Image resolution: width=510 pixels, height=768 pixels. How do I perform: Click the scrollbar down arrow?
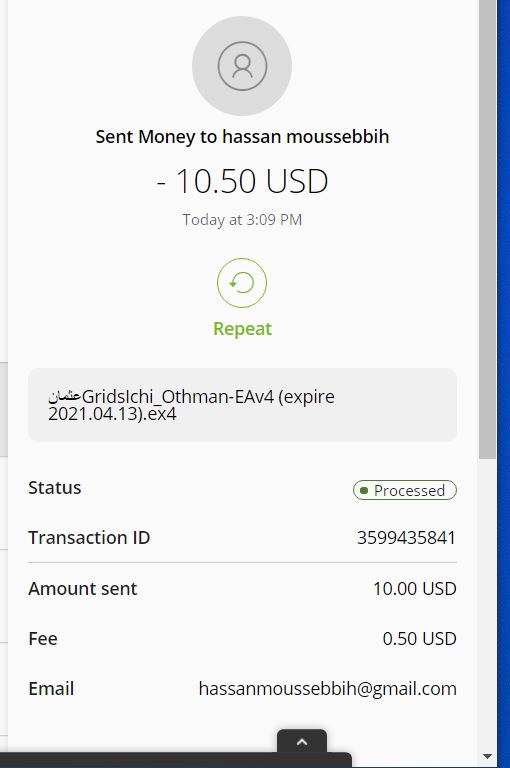coord(487,757)
